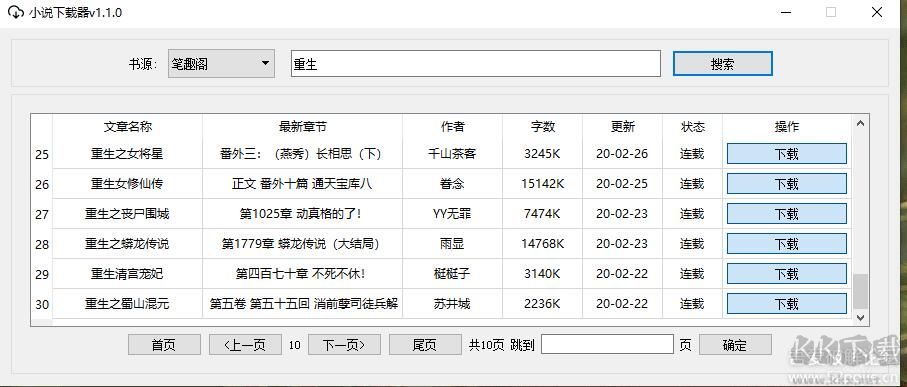Close the 小说下载器 window

pyautogui.click(x=877, y=12)
